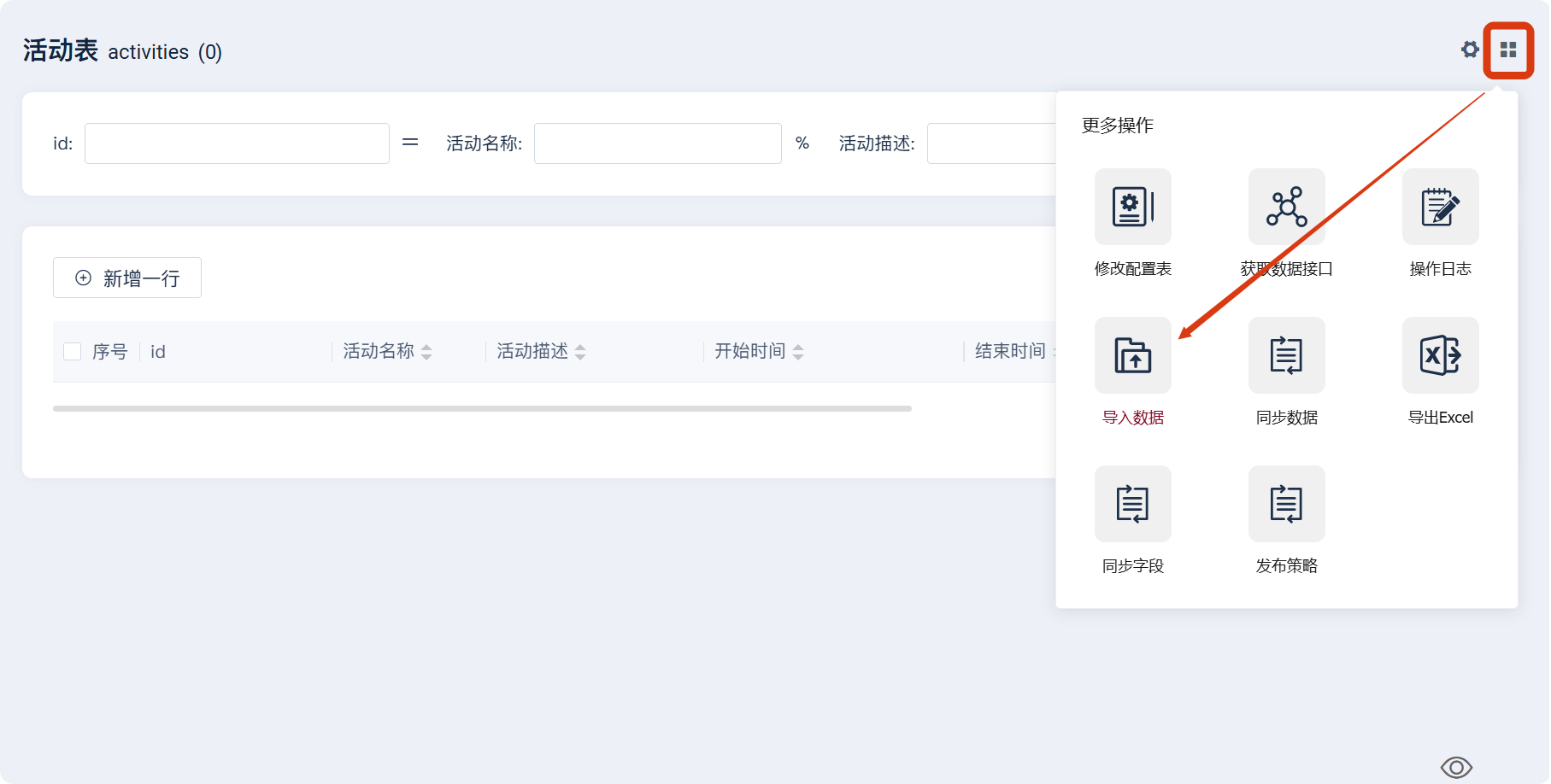The image size is (1551, 784).
Task: Toggle the select-all checkbox in table header
Action: 72,351
